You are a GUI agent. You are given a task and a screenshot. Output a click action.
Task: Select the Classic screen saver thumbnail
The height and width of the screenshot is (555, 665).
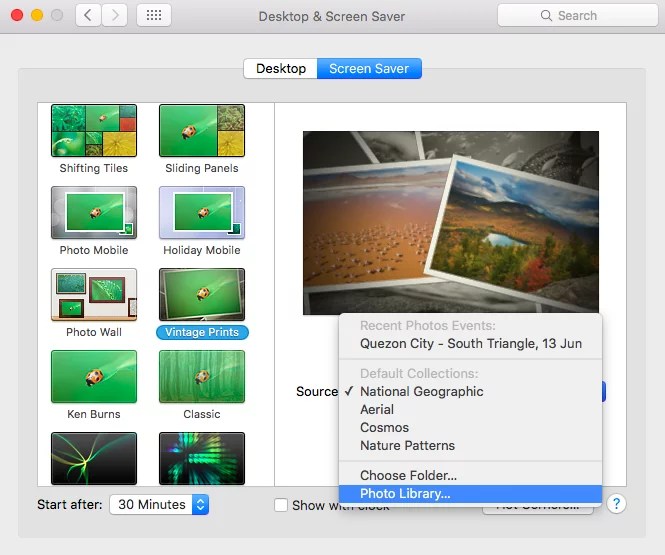(x=202, y=377)
